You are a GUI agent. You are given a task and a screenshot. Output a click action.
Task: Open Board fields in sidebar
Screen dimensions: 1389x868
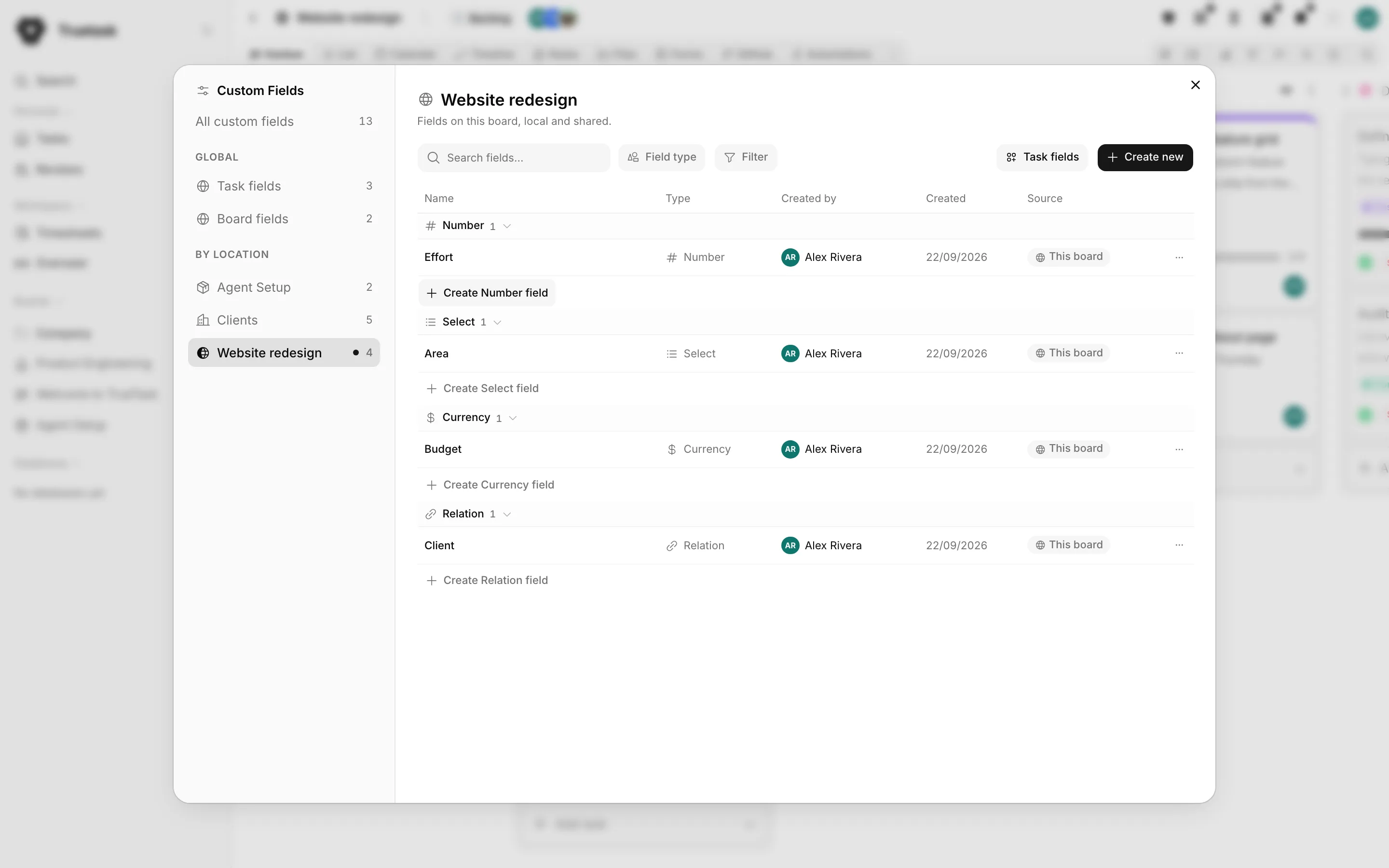pos(284,219)
